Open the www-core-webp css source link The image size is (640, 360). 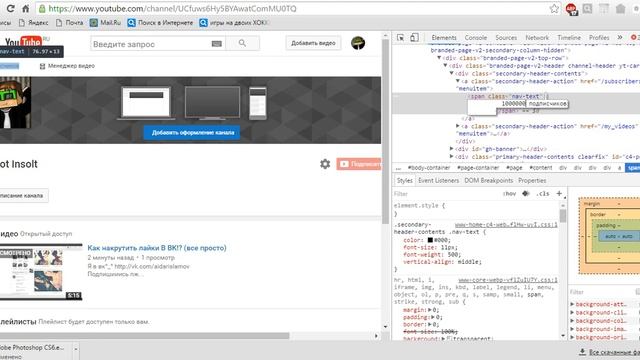tap(508, 280)
